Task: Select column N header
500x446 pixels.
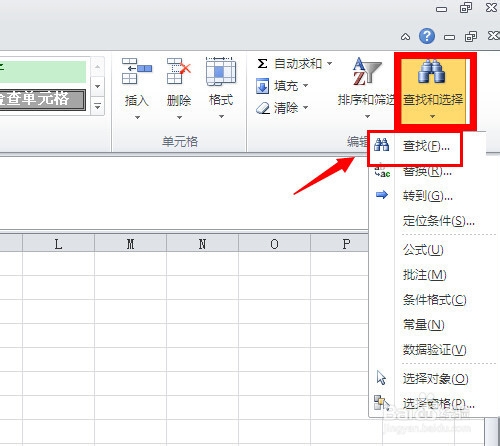Action: pyautogui.click(x=202, y=244)
